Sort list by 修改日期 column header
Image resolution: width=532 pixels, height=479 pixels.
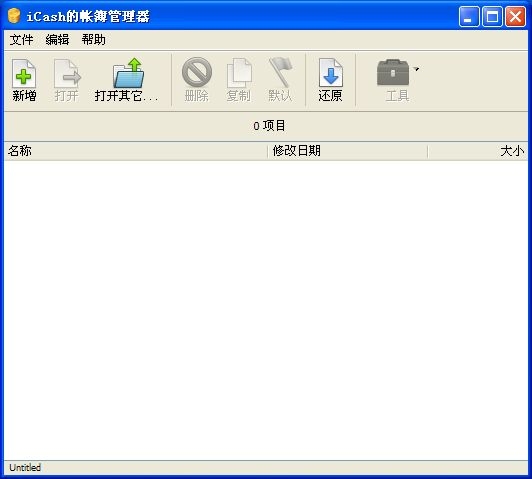348,151
